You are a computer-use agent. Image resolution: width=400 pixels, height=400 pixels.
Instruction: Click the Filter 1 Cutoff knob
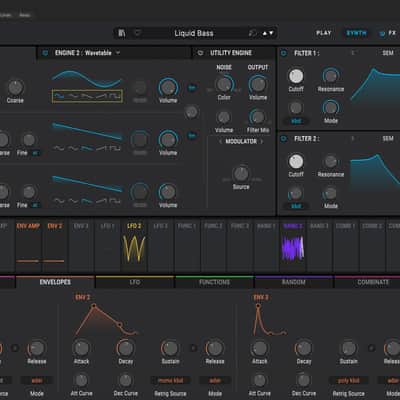(296, 76)
